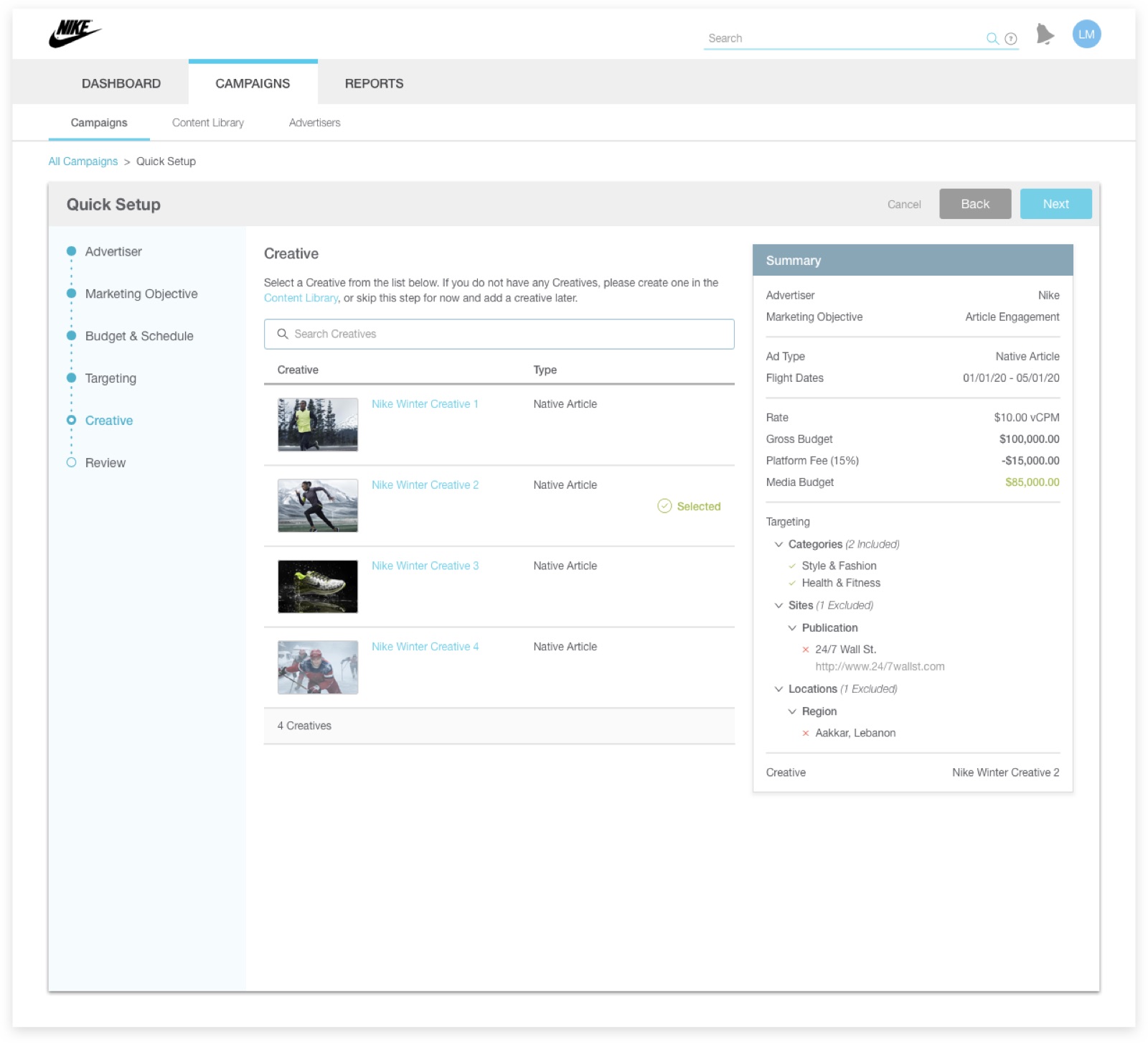Click the Selected checkmark icon on Creative 2
Screen dimensions: 1148x1043
pyautogui.click(x=664, y=506)
